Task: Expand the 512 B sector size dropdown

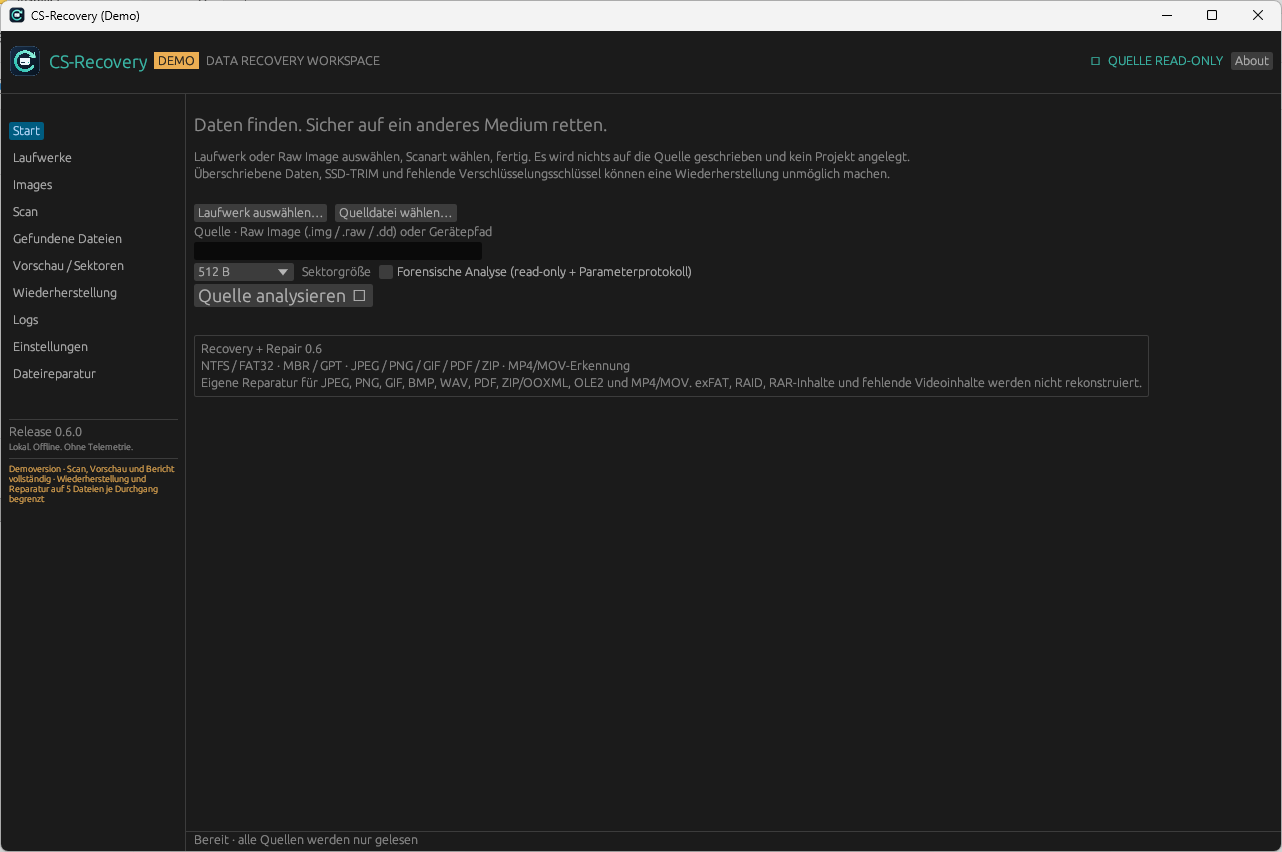Action: (x=244, y=272)
